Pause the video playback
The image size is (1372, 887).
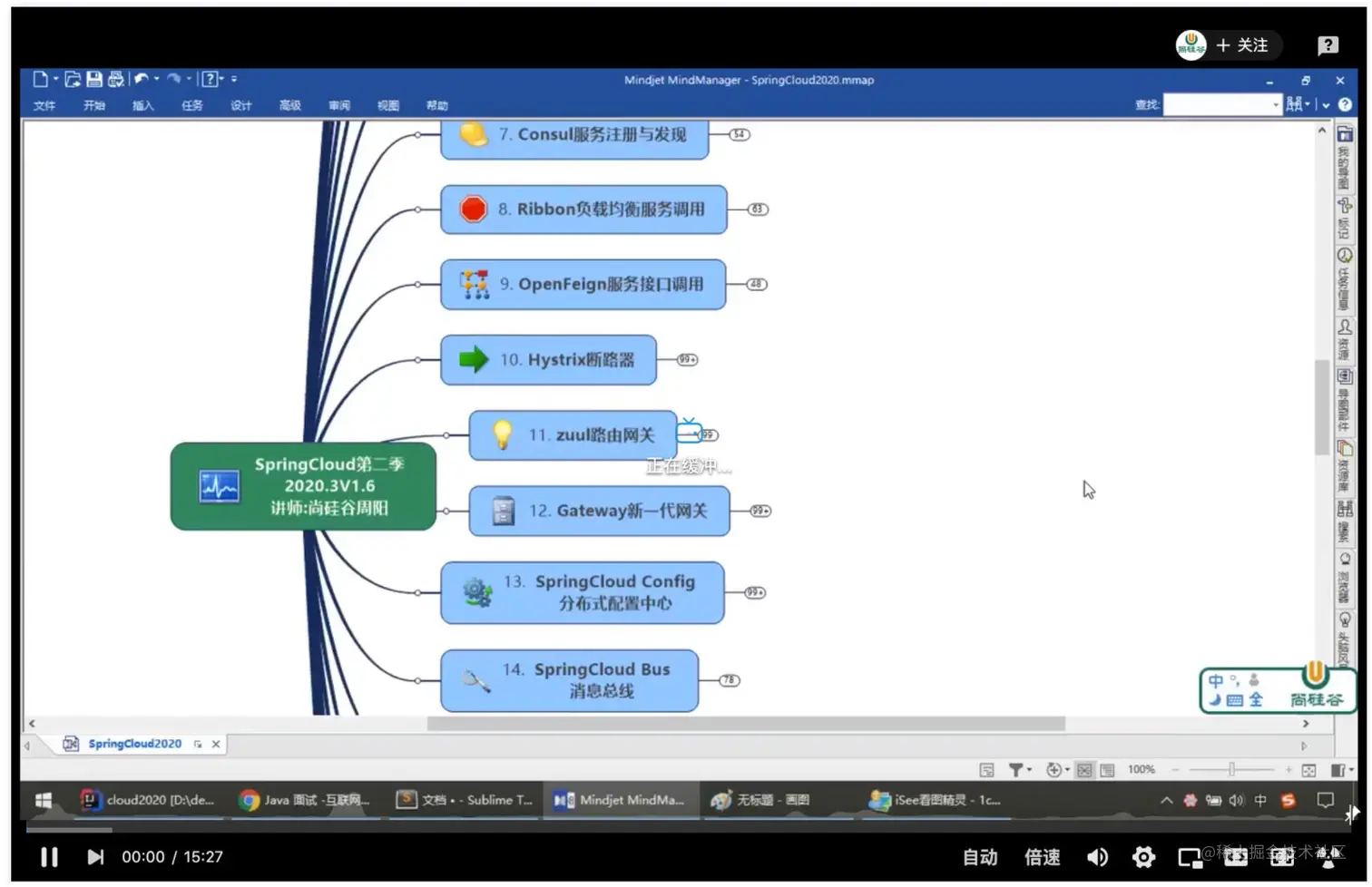49,856
